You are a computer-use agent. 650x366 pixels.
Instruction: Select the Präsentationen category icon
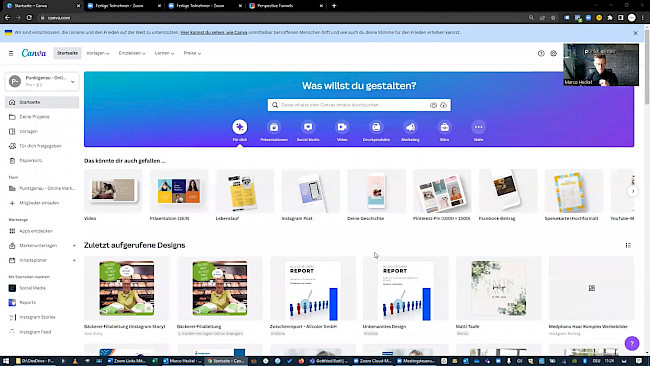(x=274, y=127)
